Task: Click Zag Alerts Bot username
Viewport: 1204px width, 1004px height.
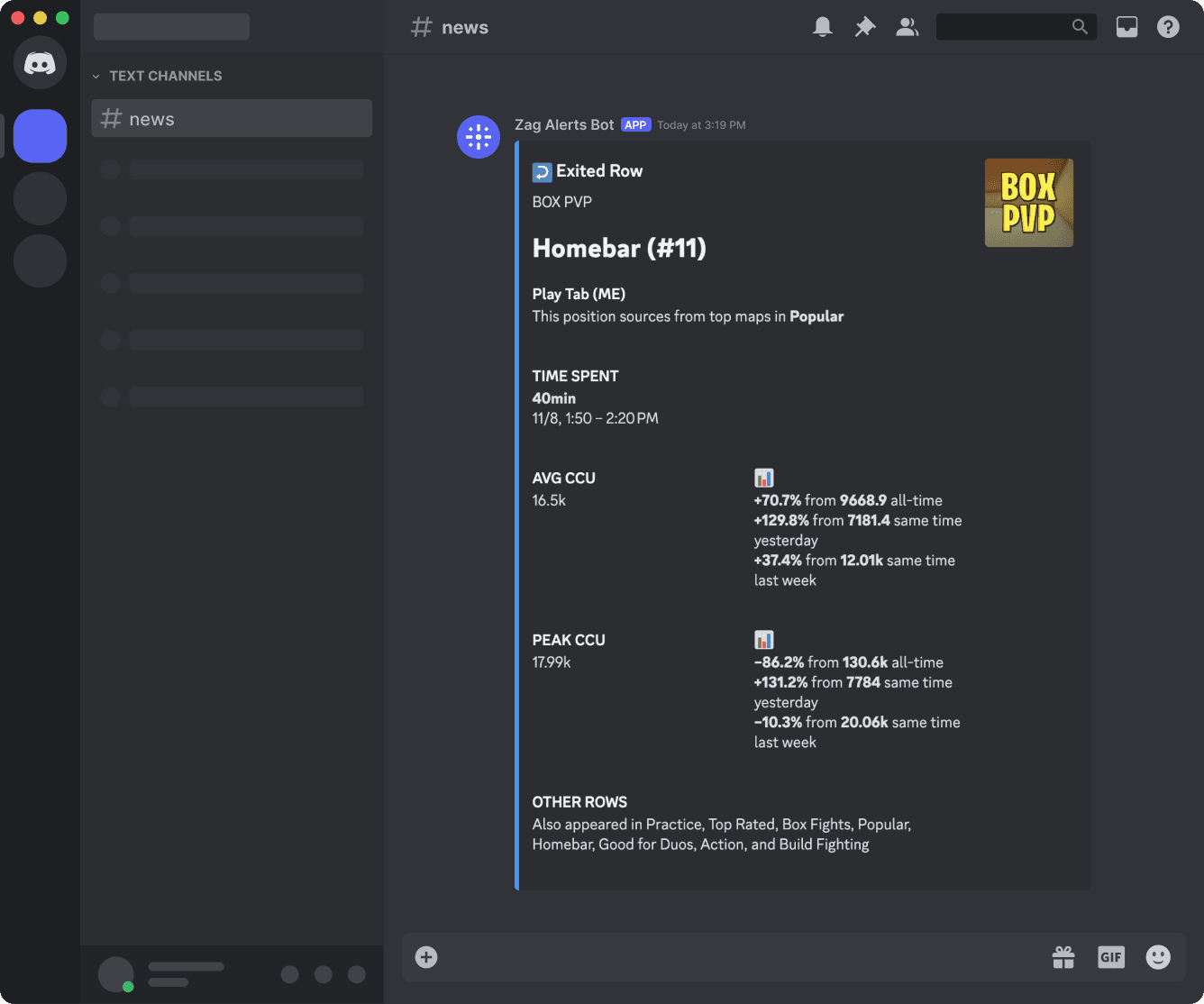Action: point(564,124)
